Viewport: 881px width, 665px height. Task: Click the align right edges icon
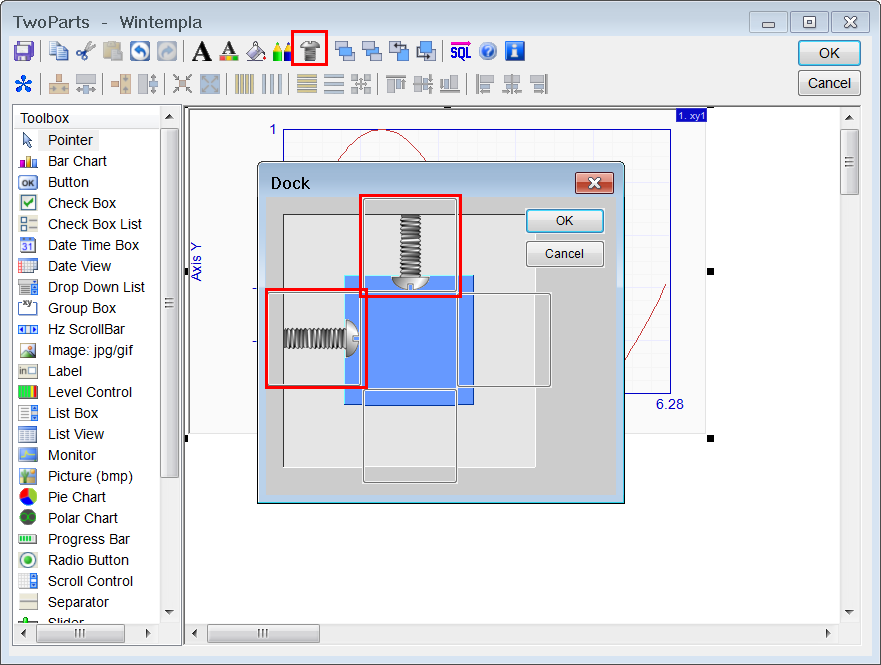pyautogui.click(x=538, y=84)
